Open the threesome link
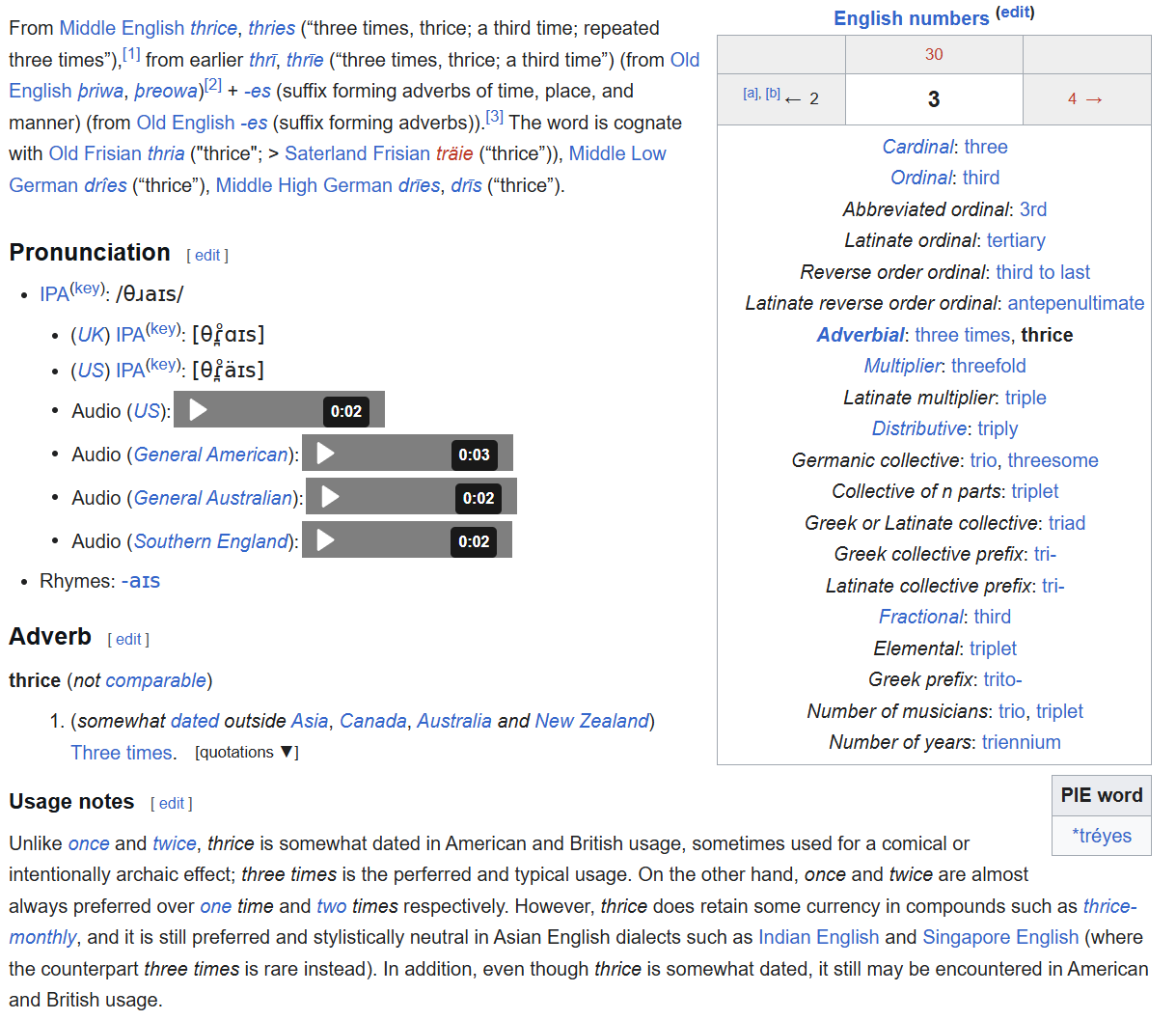This screenshot has height=1020, width=1176. pyautogui.click(x=1053, y=460)
